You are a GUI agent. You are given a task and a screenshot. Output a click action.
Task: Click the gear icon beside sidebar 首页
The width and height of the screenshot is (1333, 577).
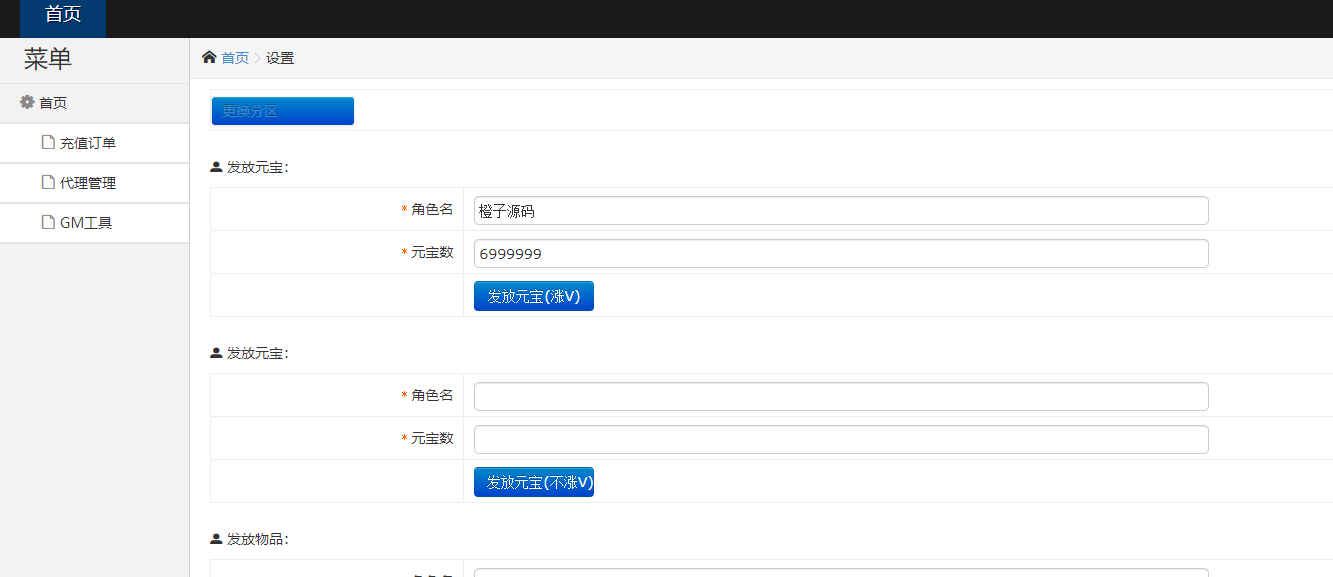point(27,102)
